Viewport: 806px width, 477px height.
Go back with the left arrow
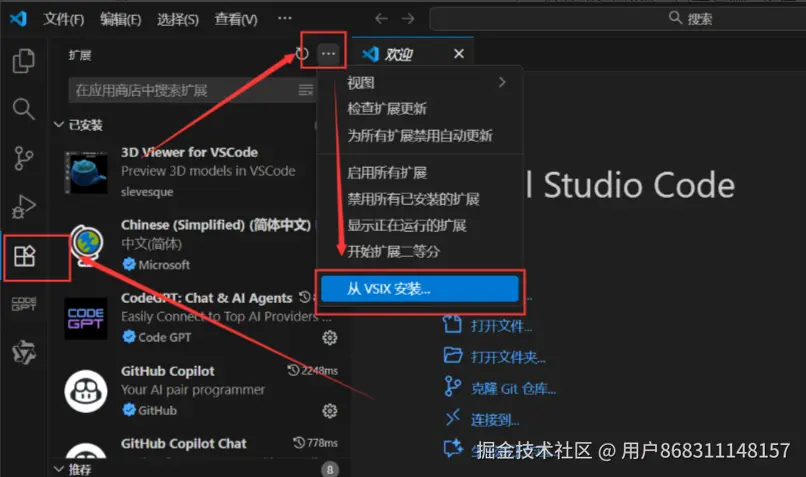click(381, 19)
